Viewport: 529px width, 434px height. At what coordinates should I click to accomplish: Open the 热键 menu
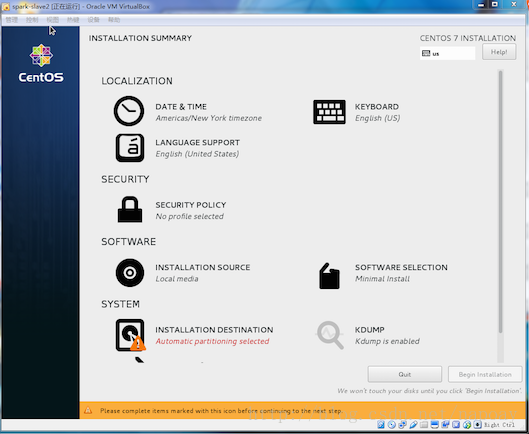[x=73, y=20]
